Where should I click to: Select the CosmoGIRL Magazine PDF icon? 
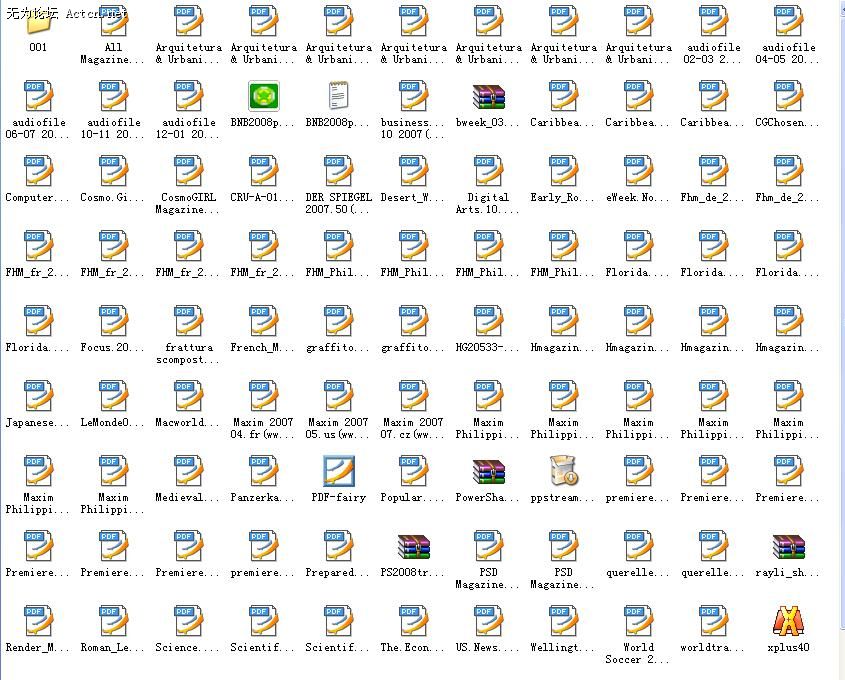tap(188, 170)
